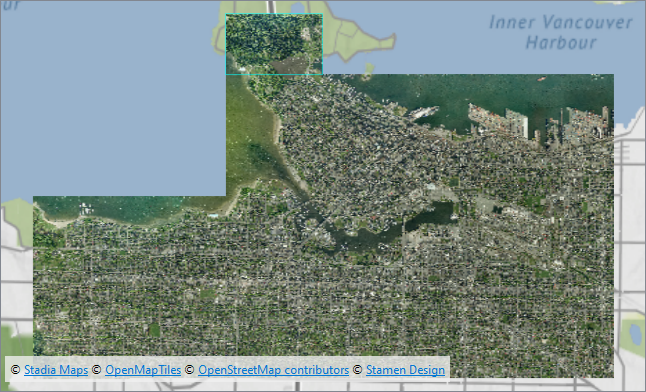Open the OpenMapTiles attribution link
Screen dimensions: 646x392
(143, 370)
